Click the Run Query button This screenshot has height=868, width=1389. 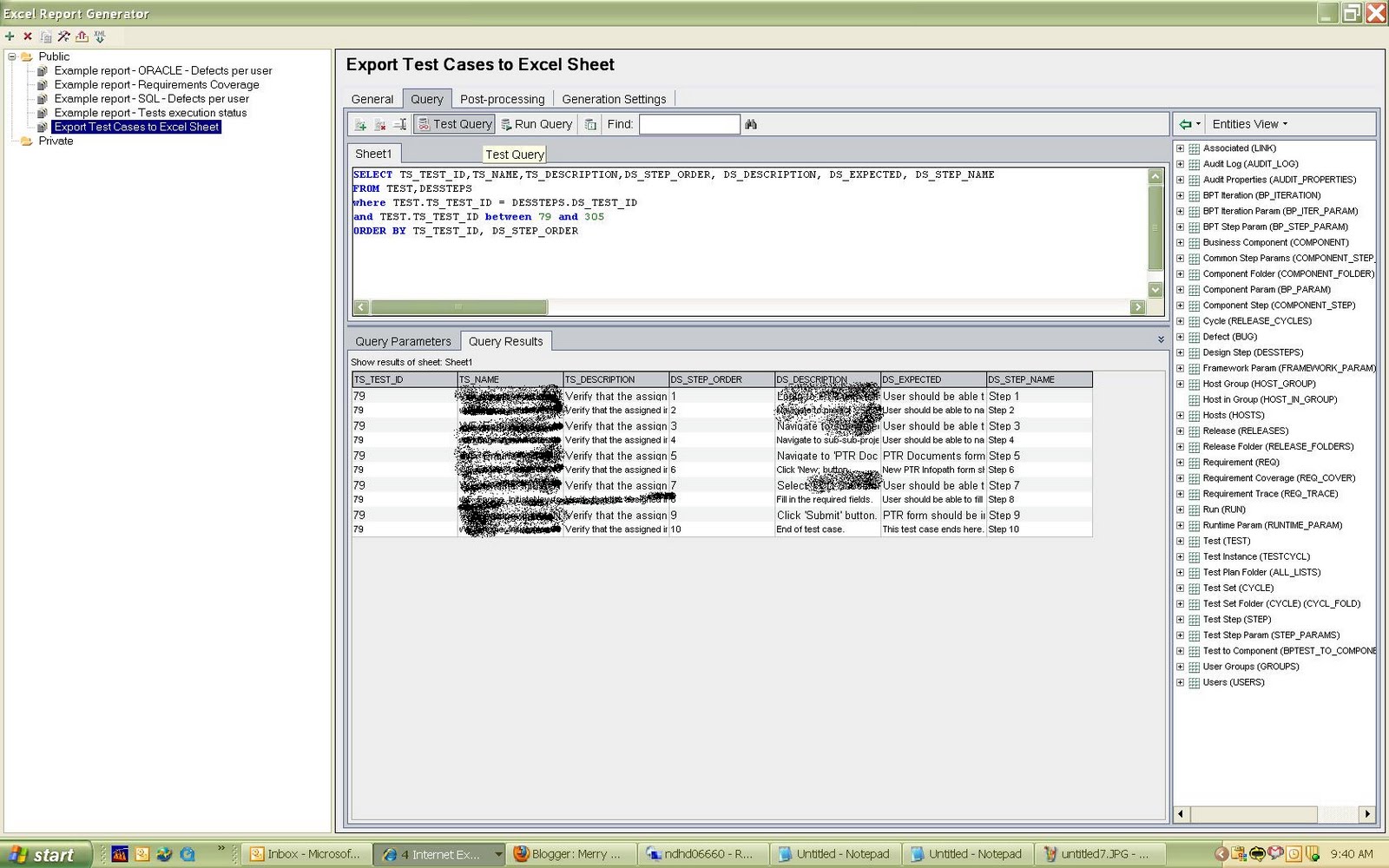(536, 123)
